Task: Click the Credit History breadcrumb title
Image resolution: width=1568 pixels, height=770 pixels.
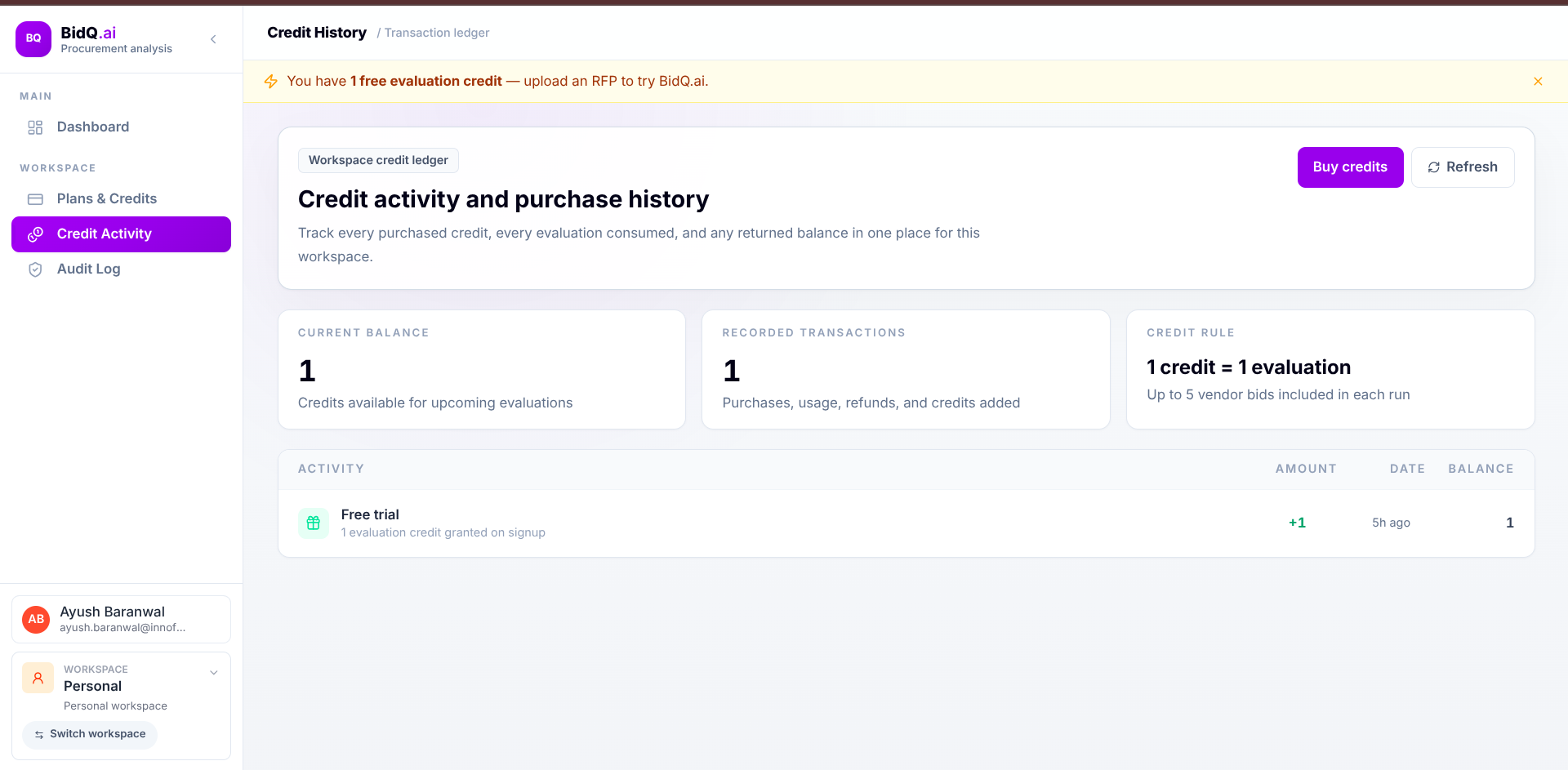Action: tap(317, 33)
